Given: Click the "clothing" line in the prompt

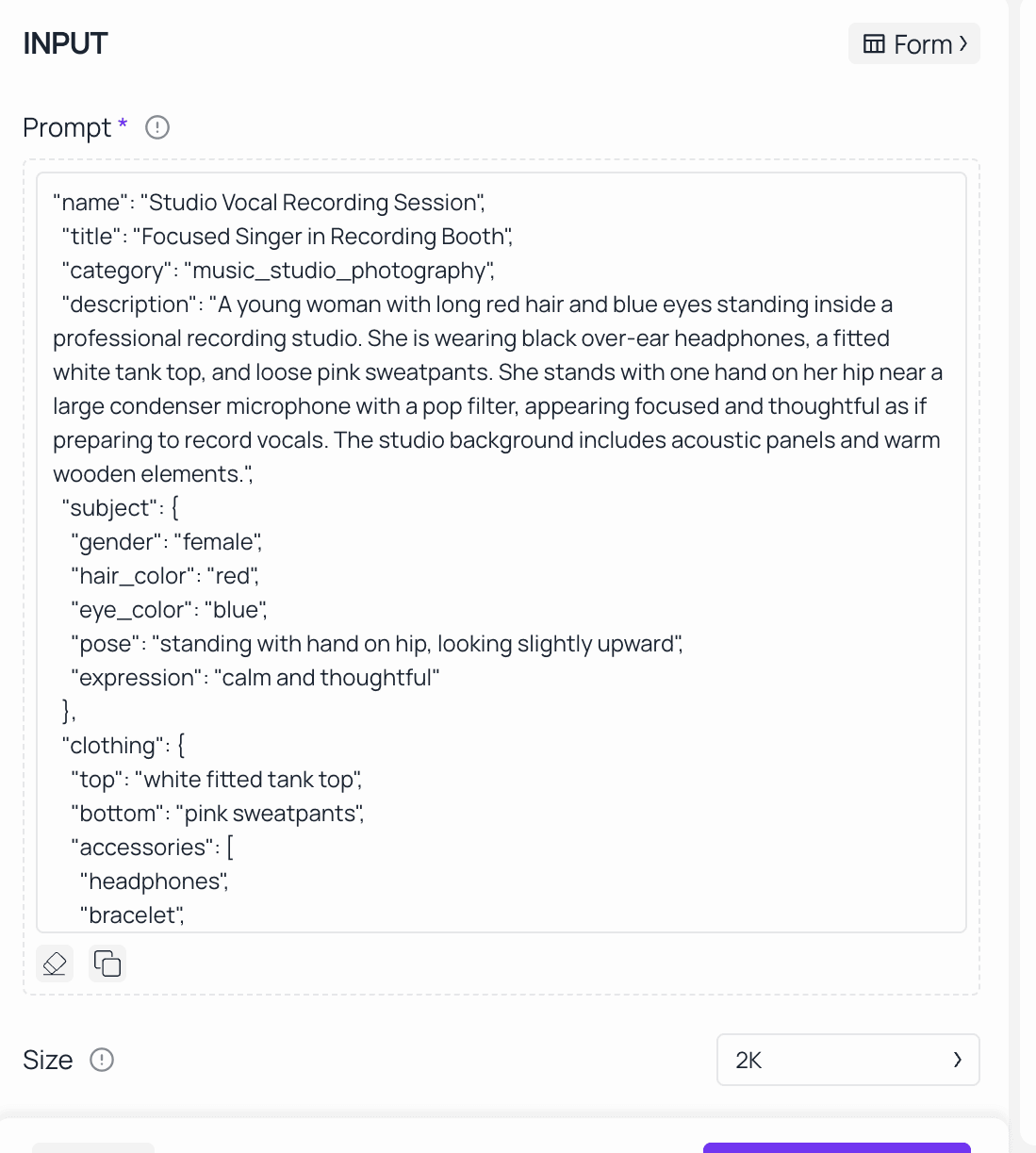Looking at the screenshot, I should click(x=123, y=746).
